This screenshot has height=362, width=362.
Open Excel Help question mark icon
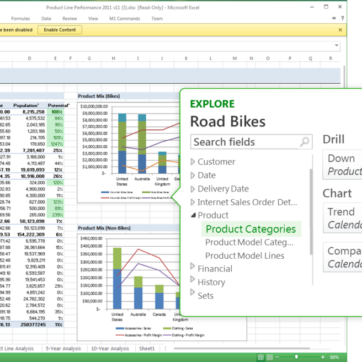coord(342,19)
